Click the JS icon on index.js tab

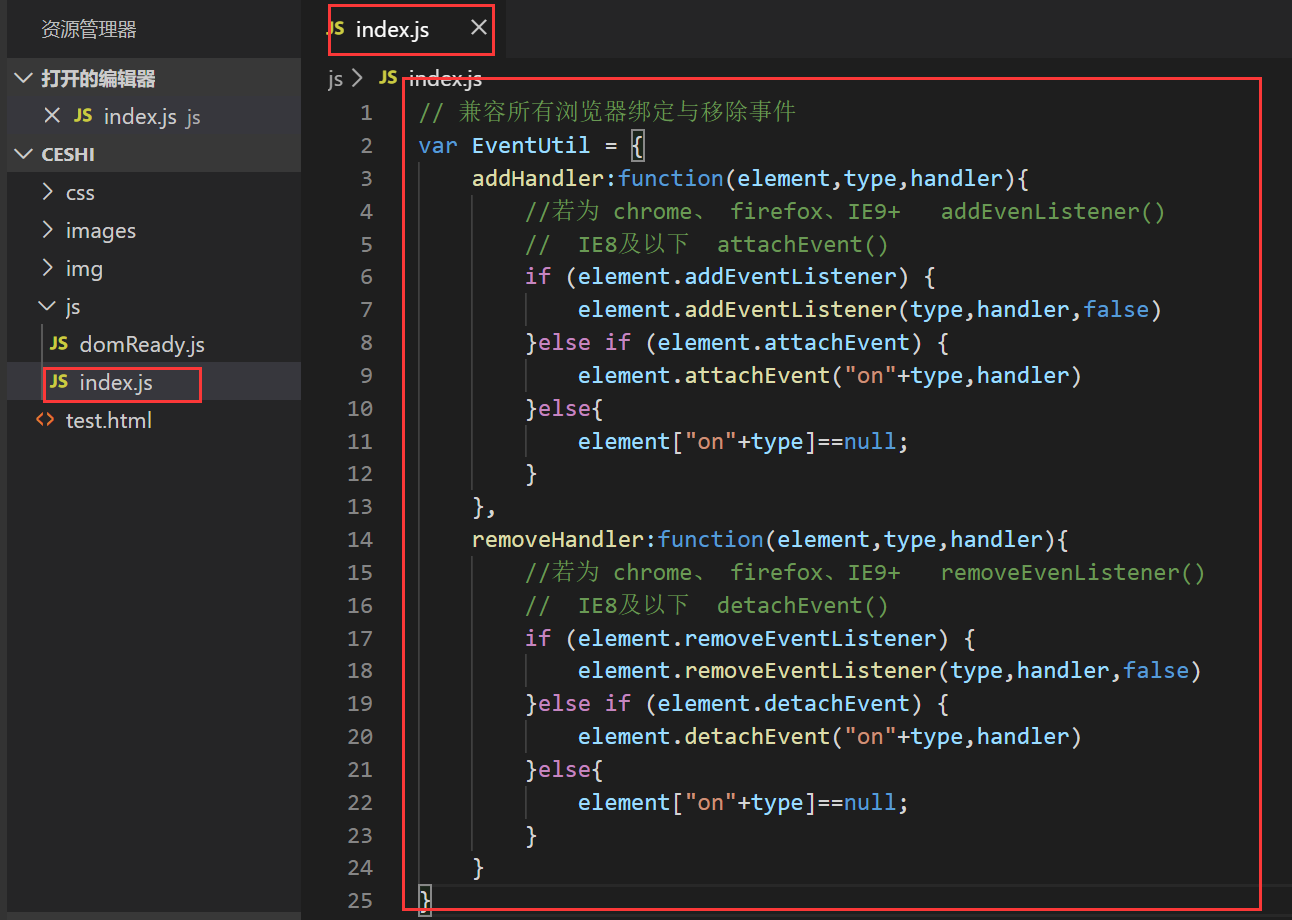[337, 29]
